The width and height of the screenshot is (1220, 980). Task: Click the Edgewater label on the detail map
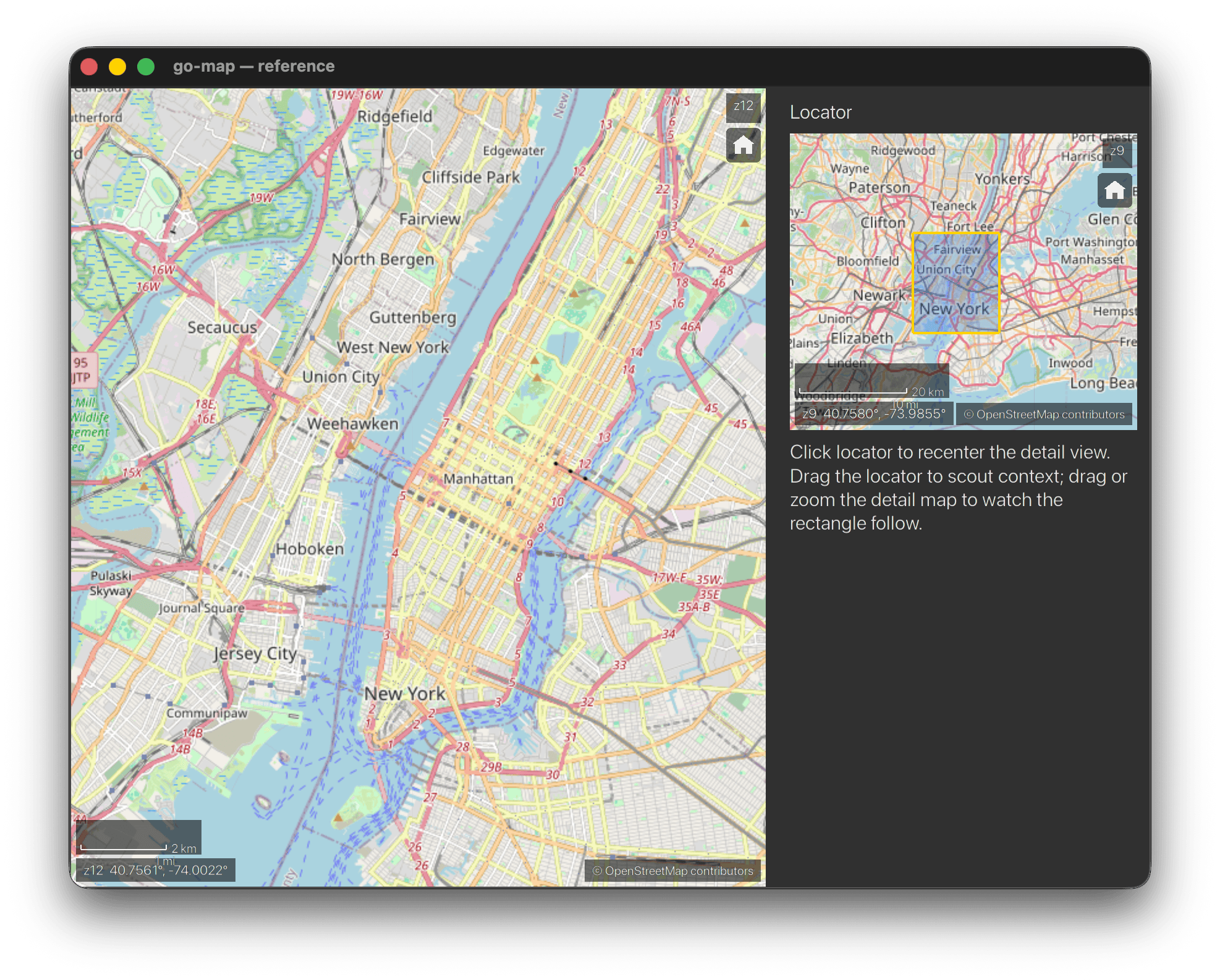pyautogui.click(x=514, y=151)
